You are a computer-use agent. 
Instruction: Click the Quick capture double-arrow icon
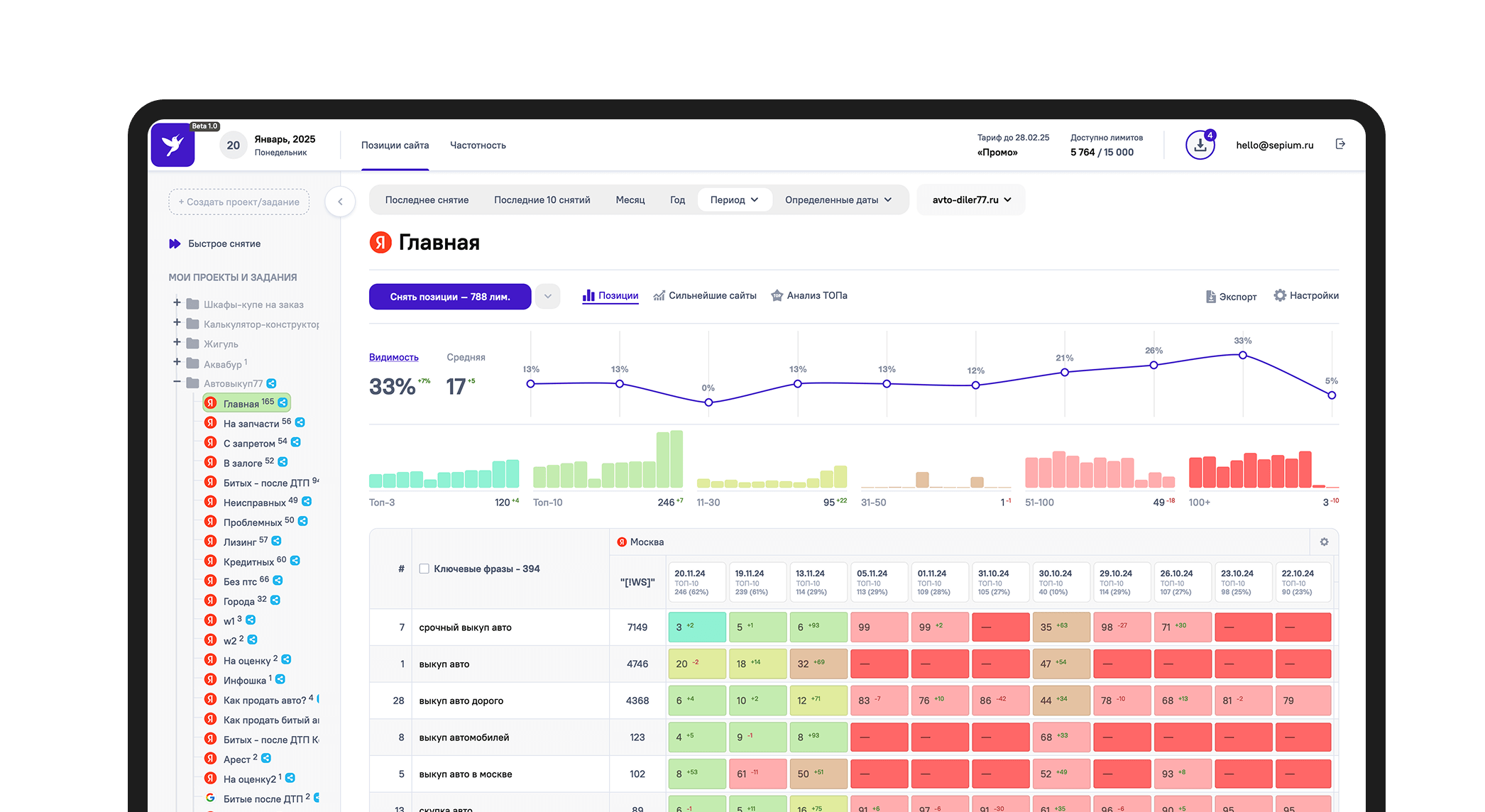tap(175, 243)
